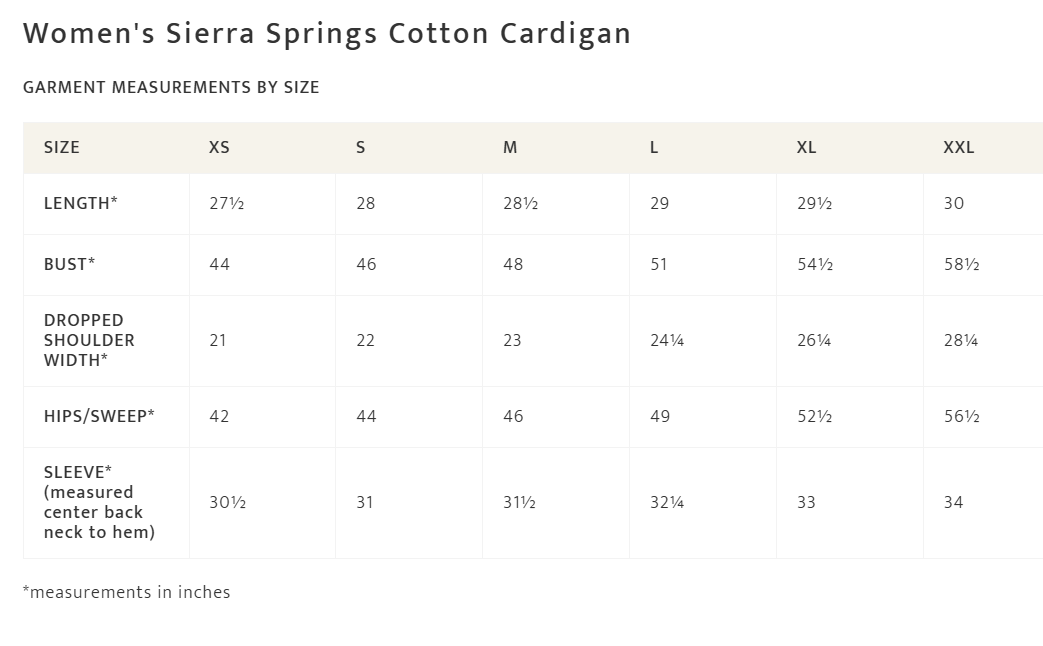Click the SIZE header cell
1043x646 pixels.
(62, 147)
